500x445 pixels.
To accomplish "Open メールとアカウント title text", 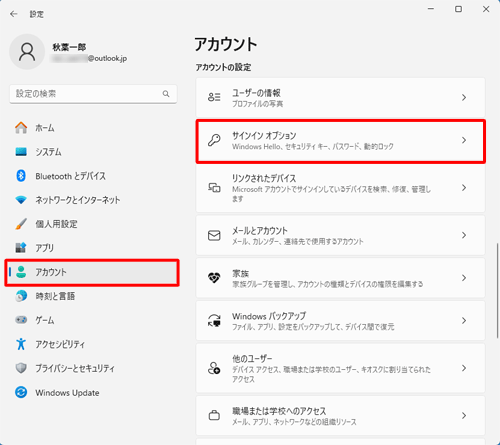I will point(260,231).
